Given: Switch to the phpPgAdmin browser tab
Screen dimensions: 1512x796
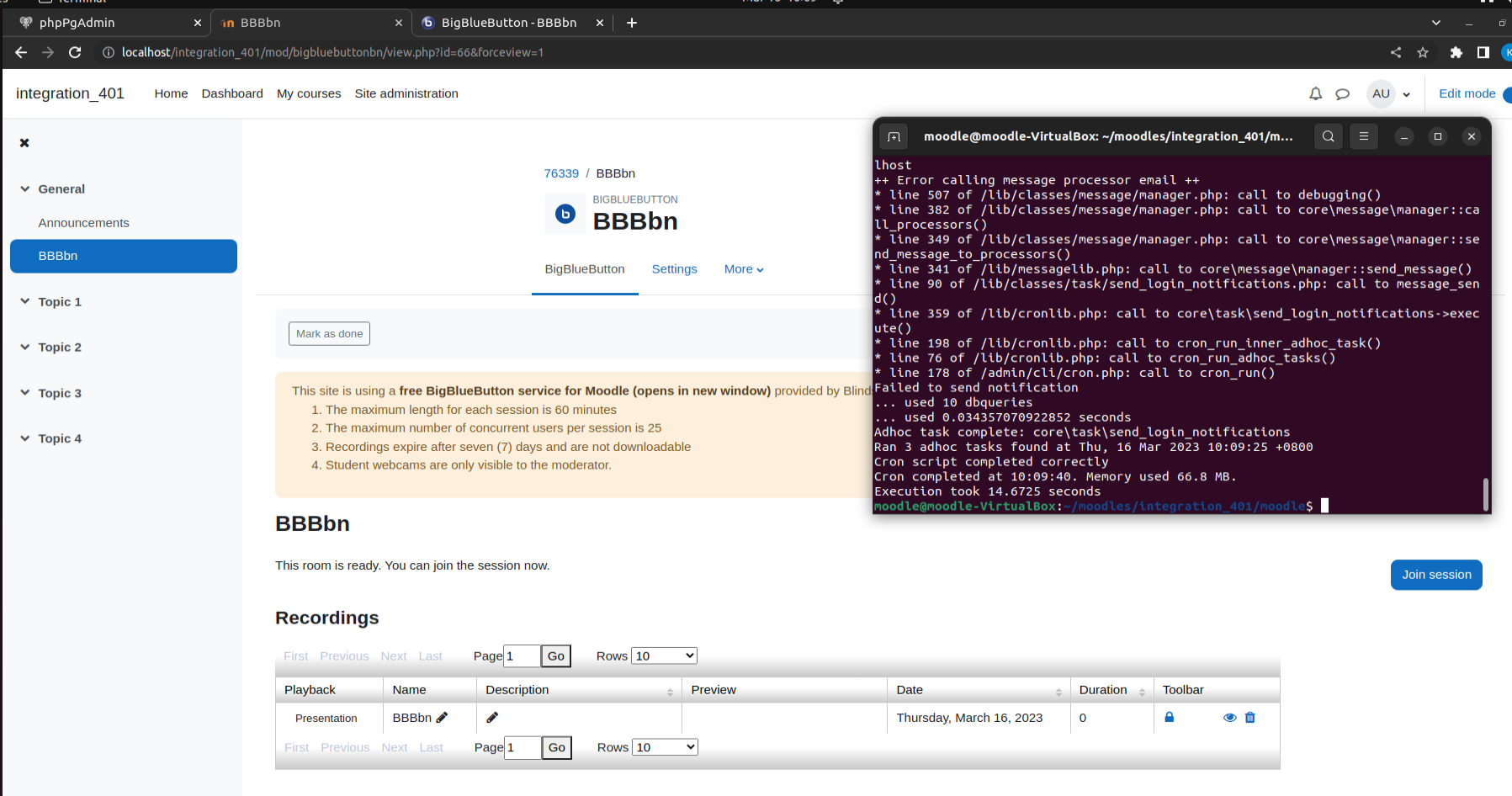Looking at the screenshot, I should 108,23.
